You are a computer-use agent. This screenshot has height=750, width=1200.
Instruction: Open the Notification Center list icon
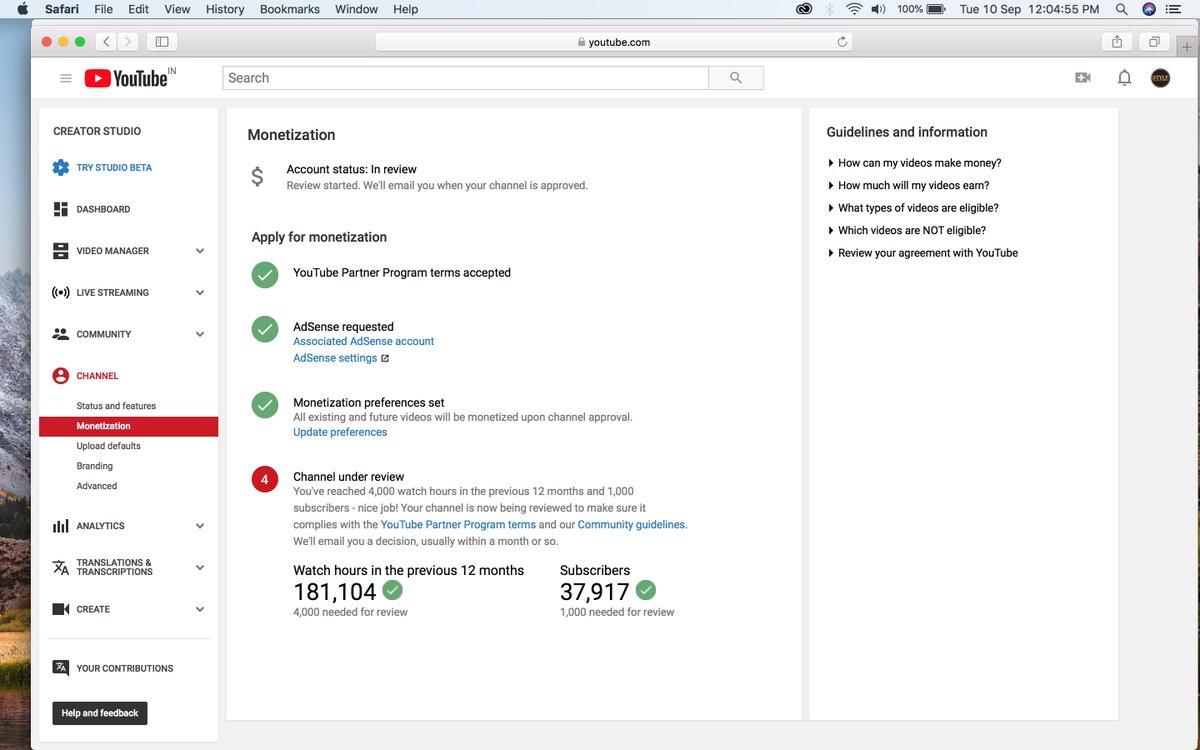pos(1175,9)
